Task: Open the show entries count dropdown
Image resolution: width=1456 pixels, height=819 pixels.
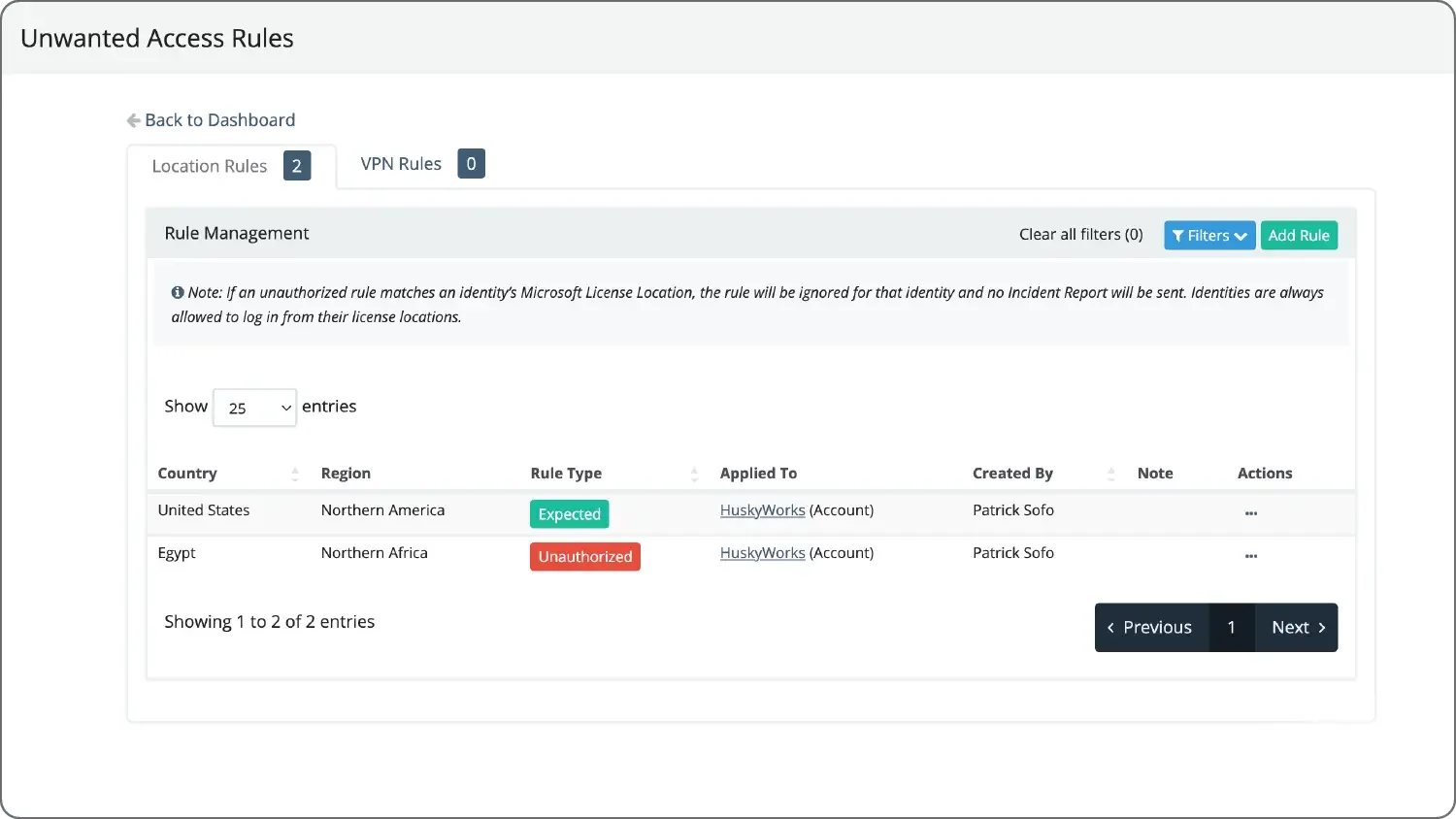Action: [254, 408]
